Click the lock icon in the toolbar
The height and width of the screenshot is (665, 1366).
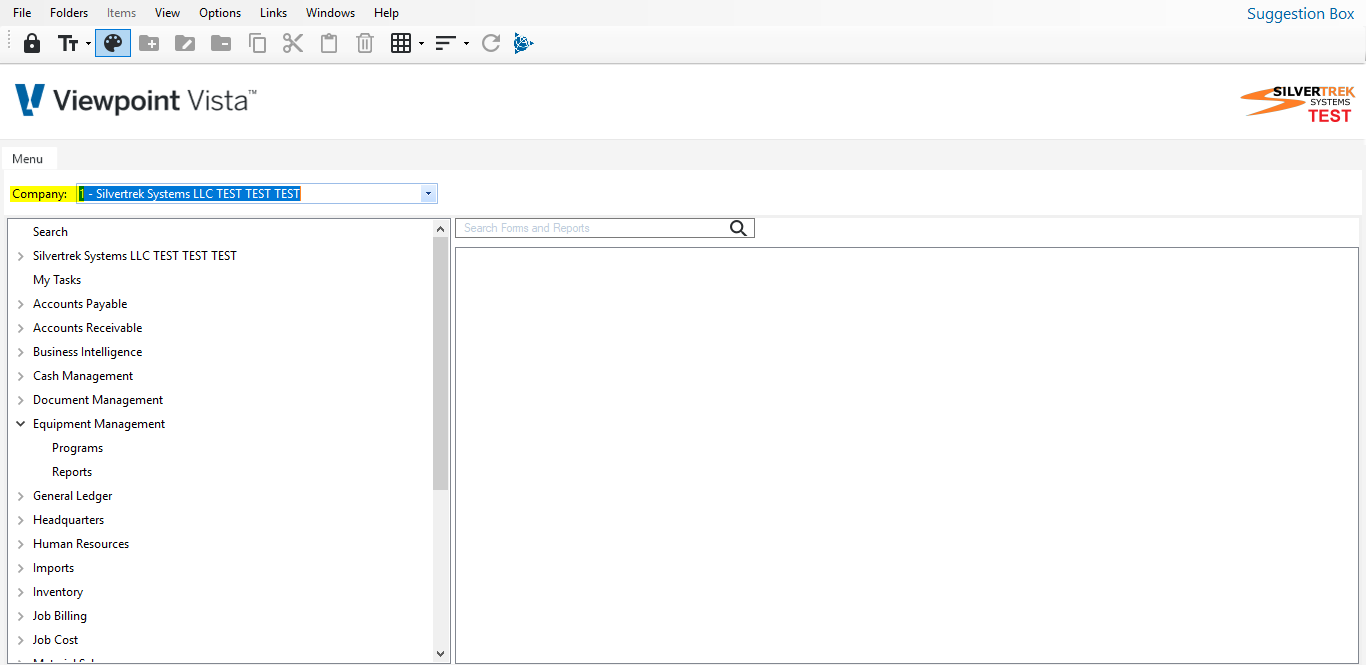[x=32, y=44]
